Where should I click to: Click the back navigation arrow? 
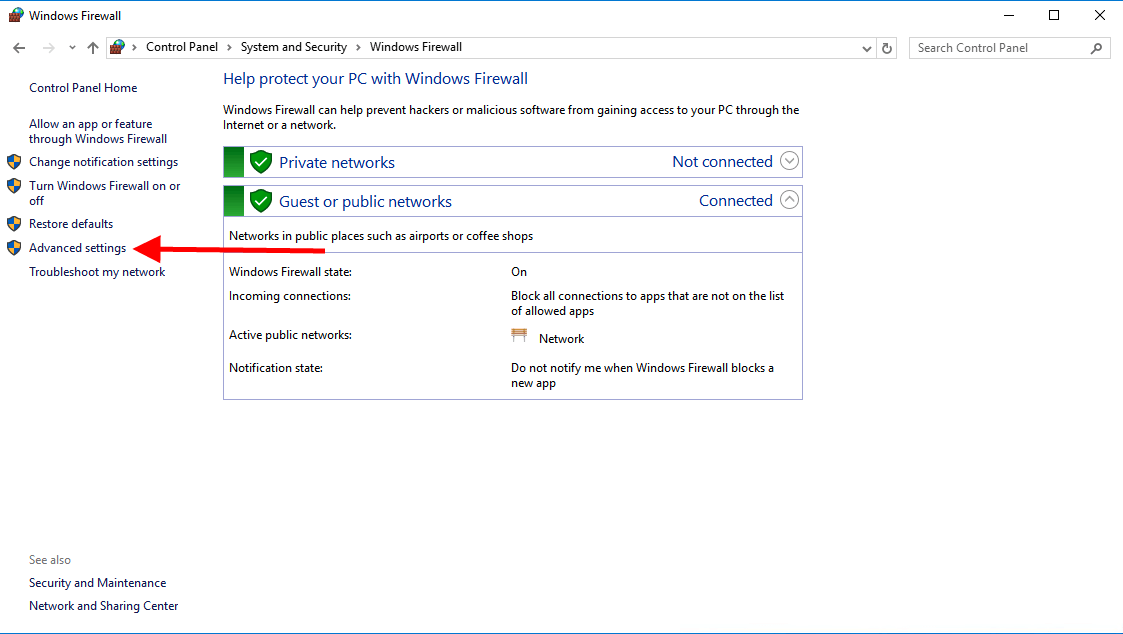tap(19, 48)
